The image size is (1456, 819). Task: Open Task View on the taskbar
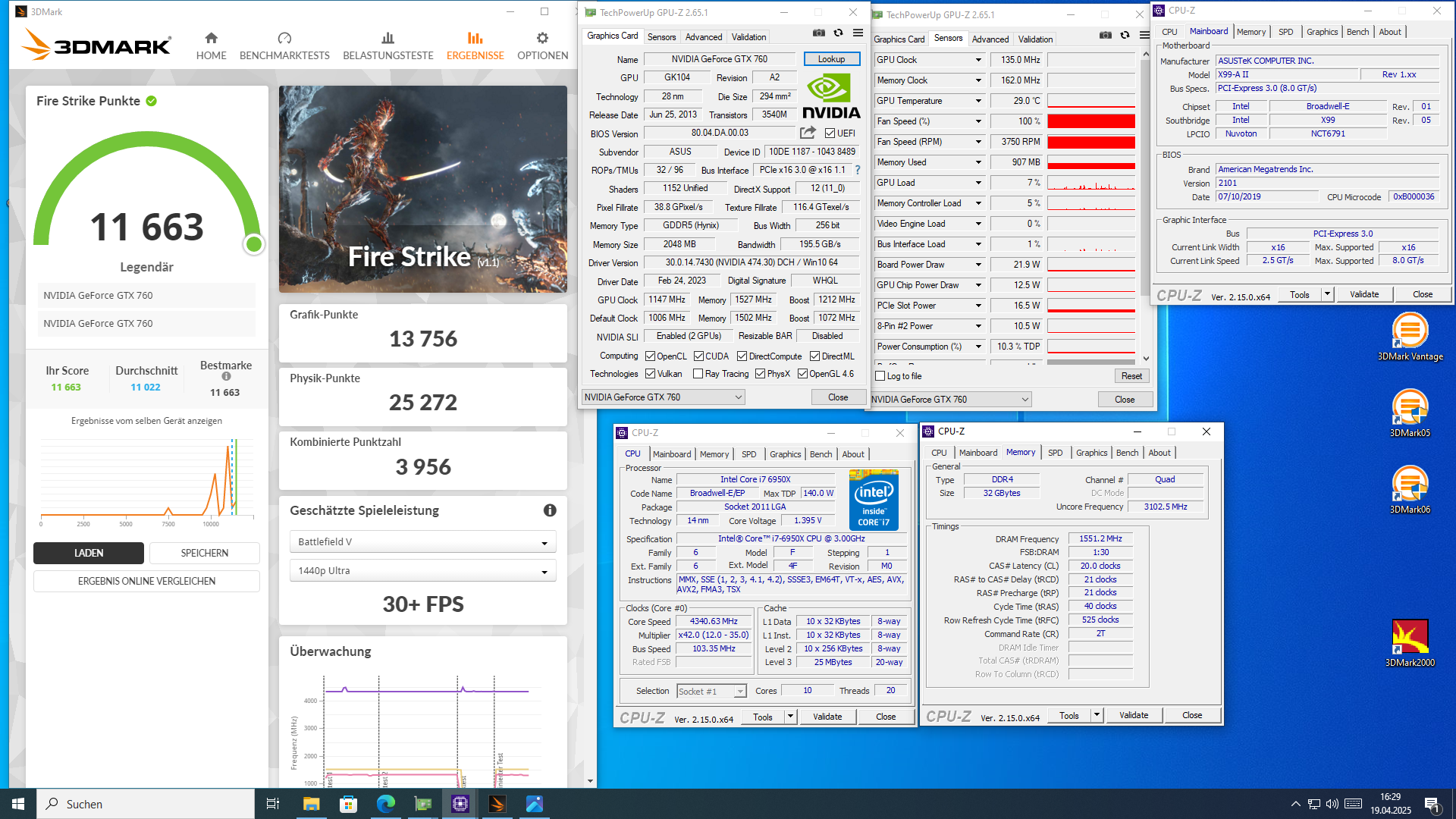coord(273,804)
